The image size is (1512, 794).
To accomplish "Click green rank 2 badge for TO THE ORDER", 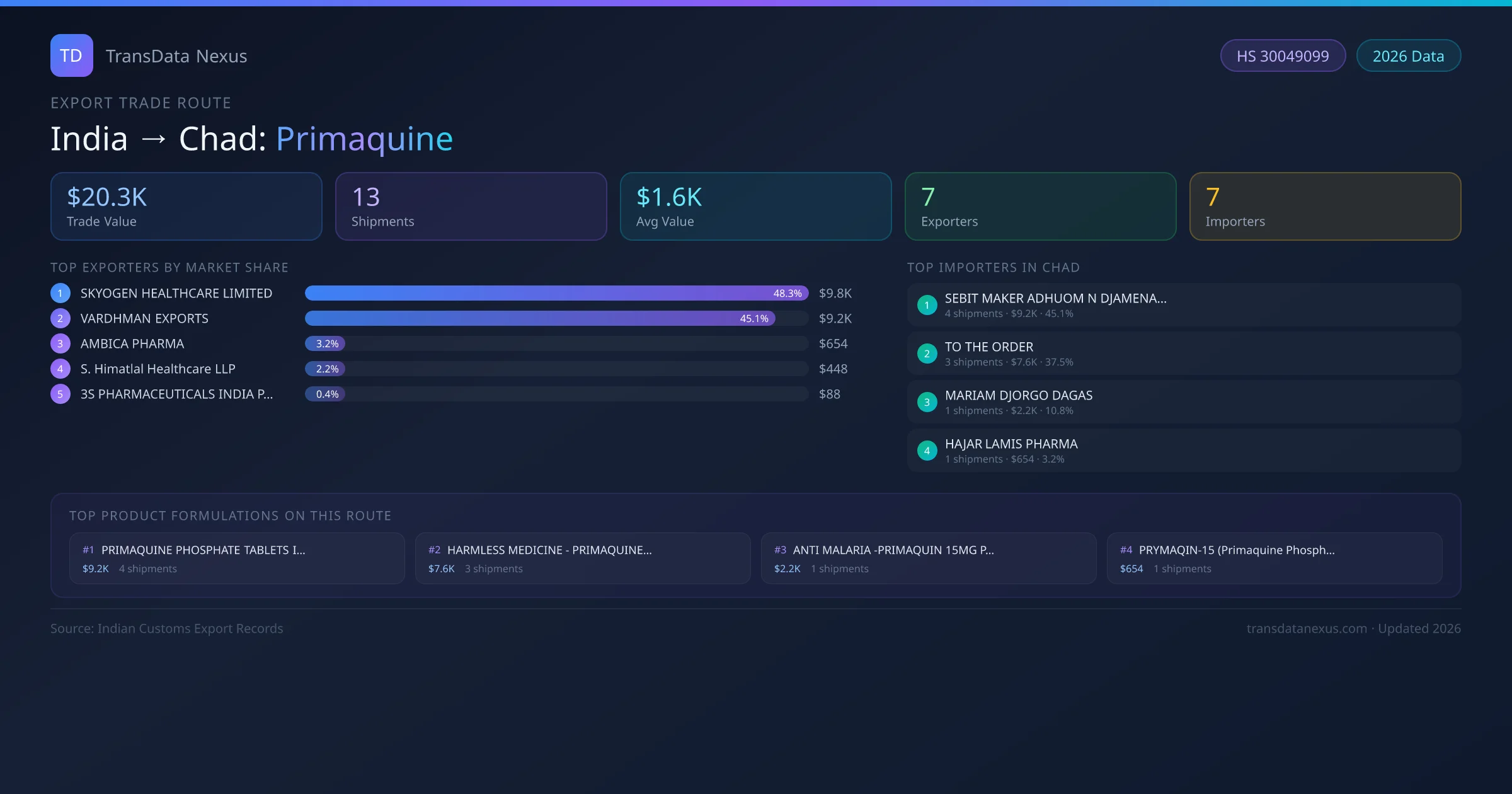I will tap(927, 354).
